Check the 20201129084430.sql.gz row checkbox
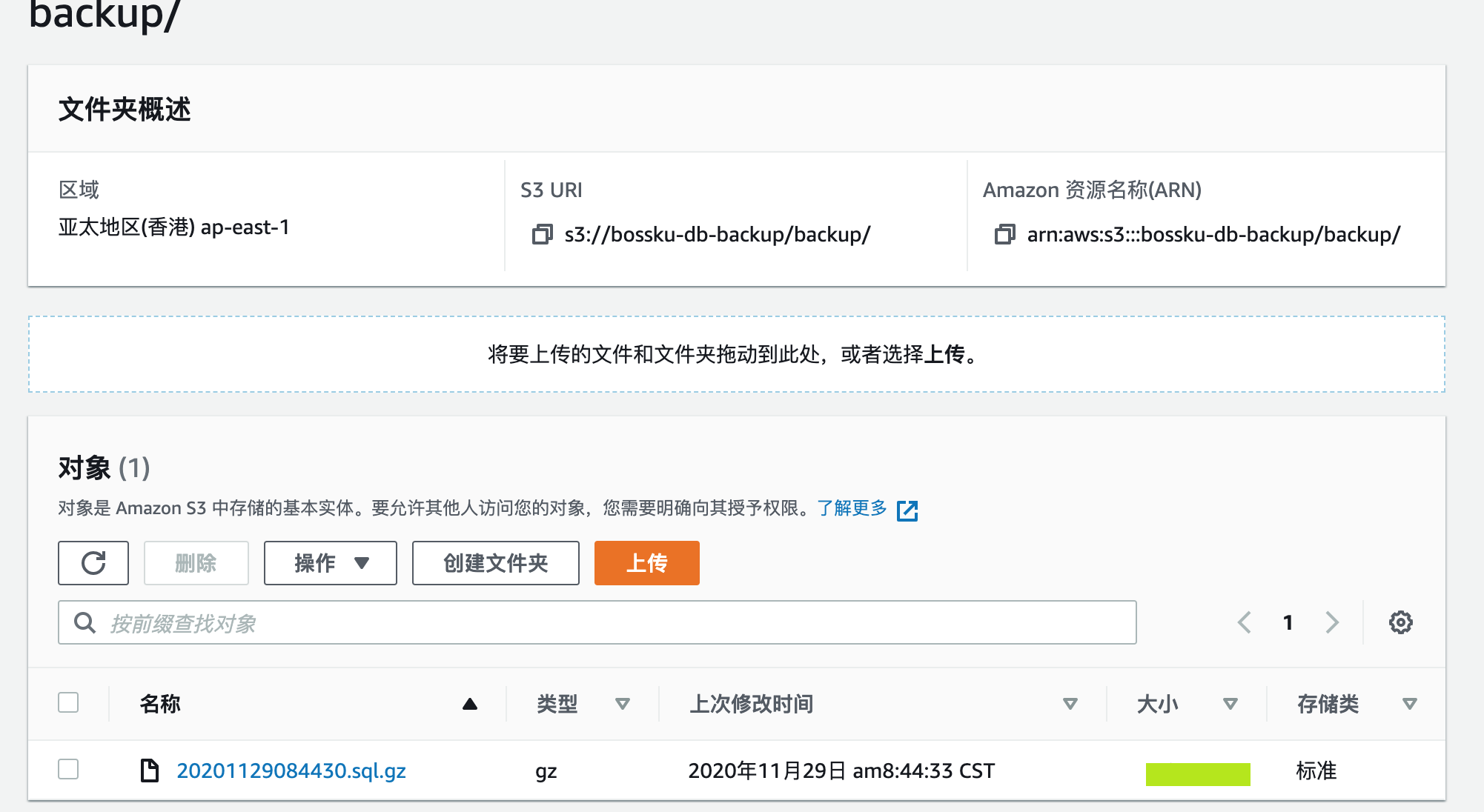Viewport: 1484px width, 812px height. coord(68,769)
